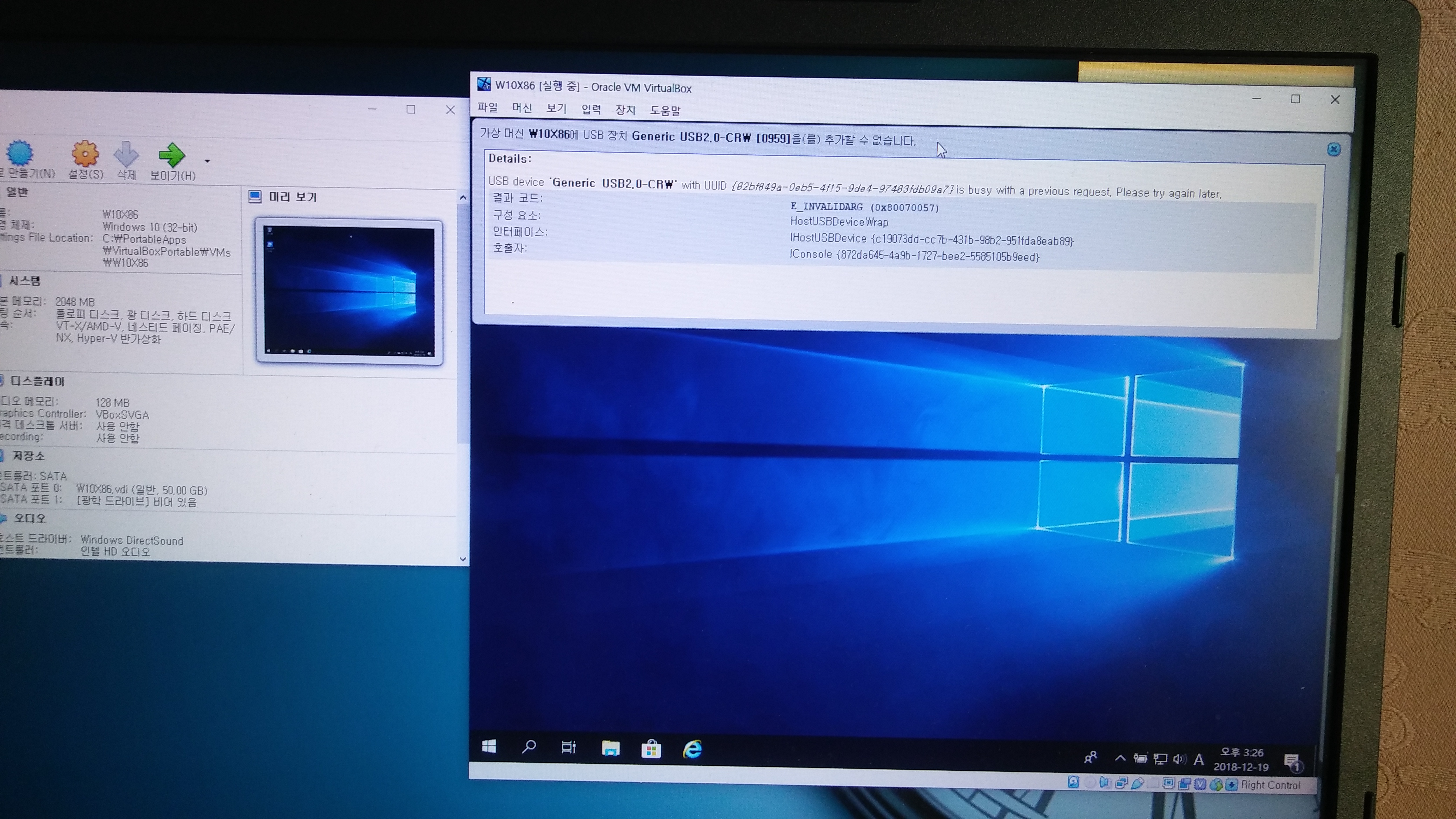Click the recording indicator in VM status bar
1456x819 pixels.
click(x=1185, y=784)
